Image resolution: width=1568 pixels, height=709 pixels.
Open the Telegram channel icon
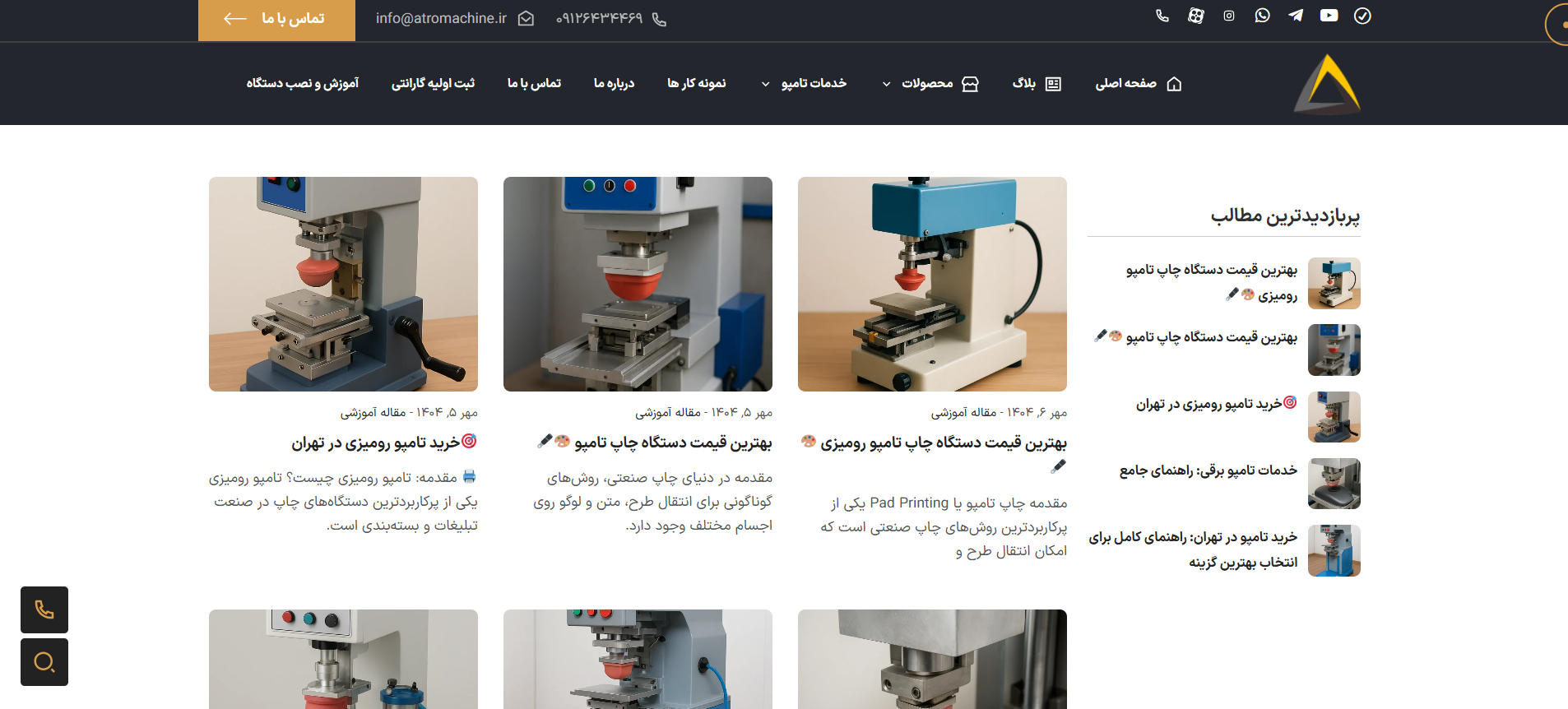pyautogui.click(x=1296, y=16)
